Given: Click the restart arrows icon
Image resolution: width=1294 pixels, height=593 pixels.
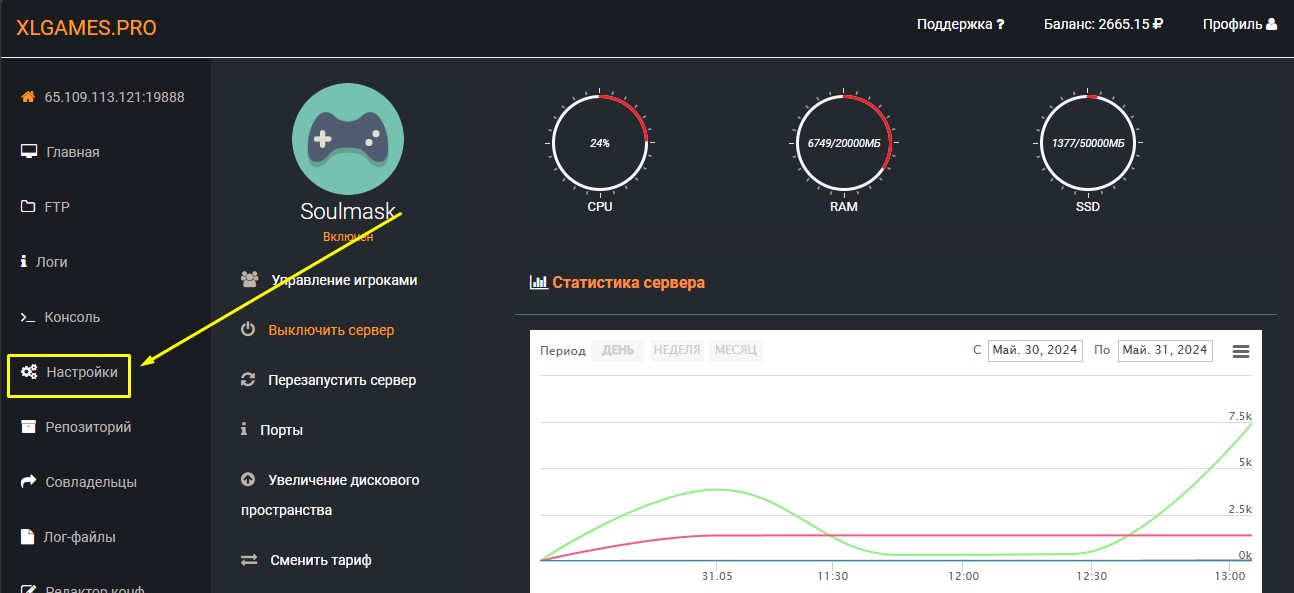Looking at the screenshot, I should (x=248, y=380).
